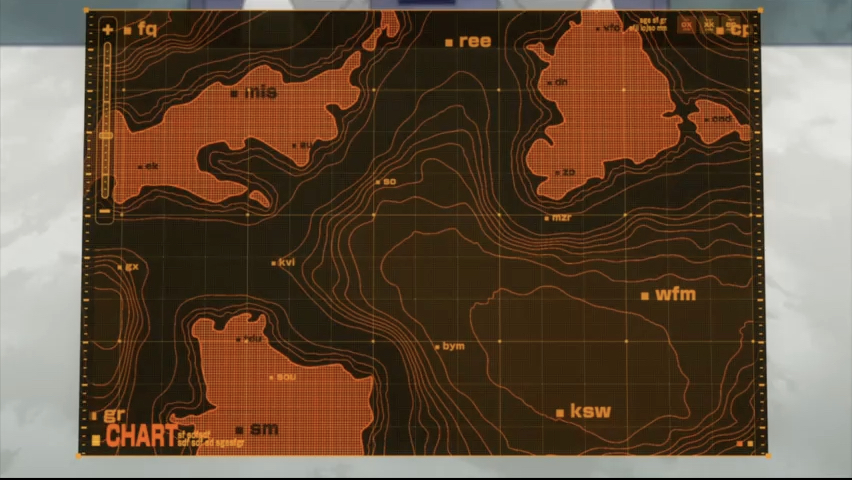Select the 'bym' waypoint
852x480 pixels.
tap(450, 346)
